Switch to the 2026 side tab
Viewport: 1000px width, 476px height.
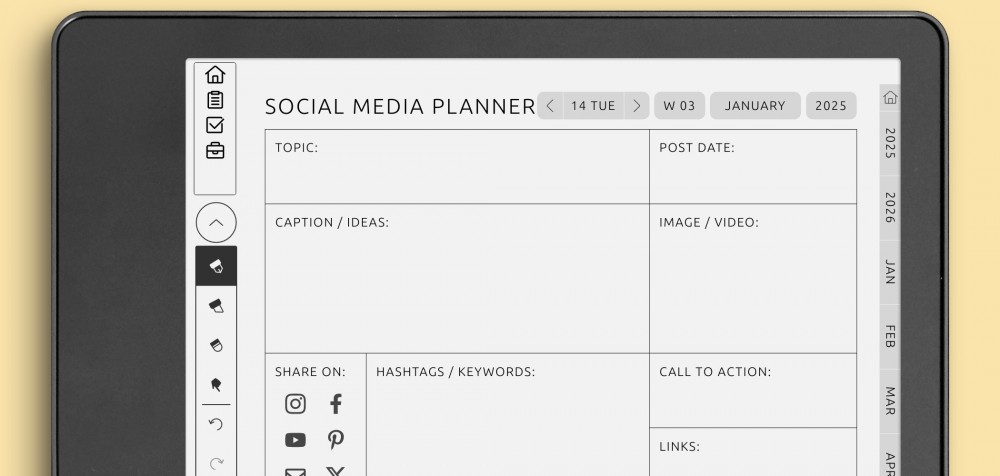(x=890, y=207)
